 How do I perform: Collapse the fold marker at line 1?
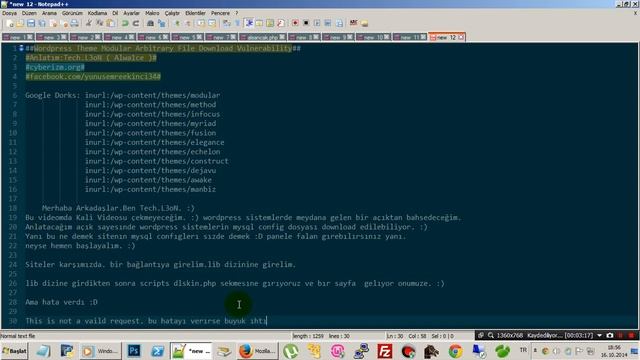coord(21,48)
